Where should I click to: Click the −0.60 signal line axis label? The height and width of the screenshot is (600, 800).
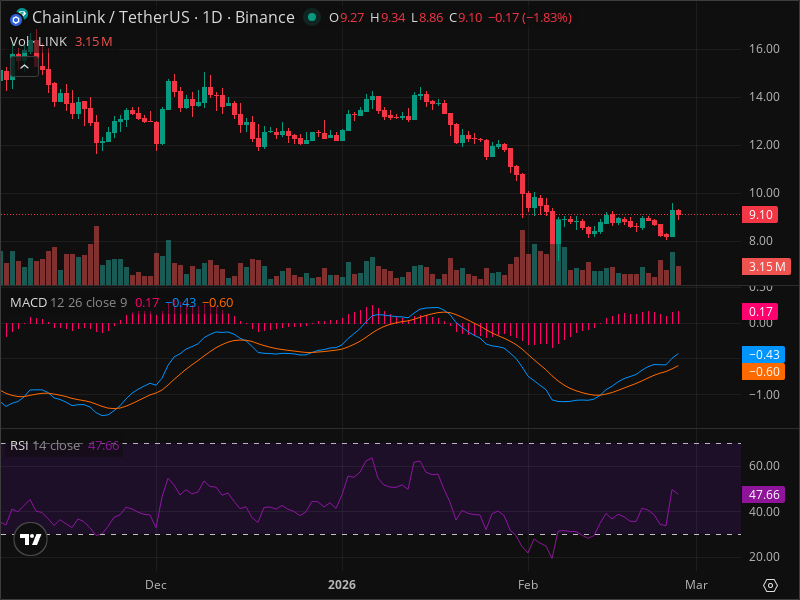pos(763,371)
